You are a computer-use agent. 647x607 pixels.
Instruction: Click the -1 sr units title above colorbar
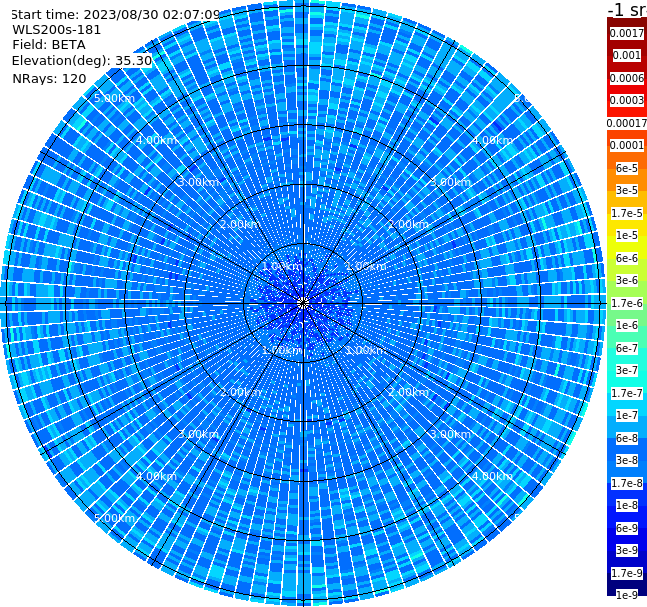(x=627, y=9)
